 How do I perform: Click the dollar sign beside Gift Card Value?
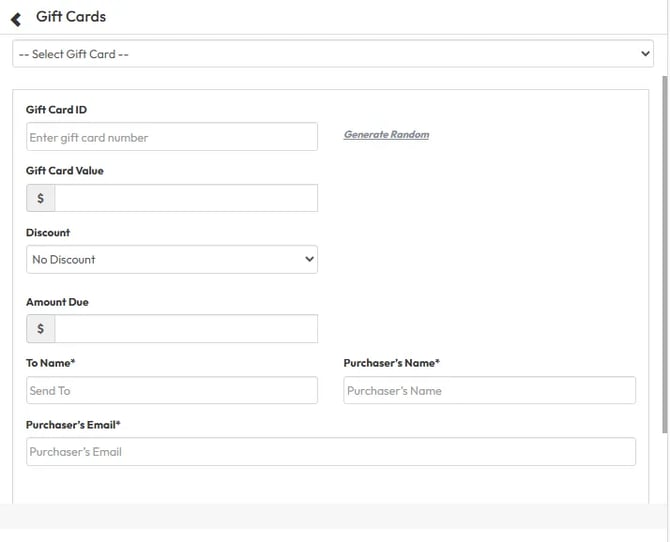pos(40,198)
